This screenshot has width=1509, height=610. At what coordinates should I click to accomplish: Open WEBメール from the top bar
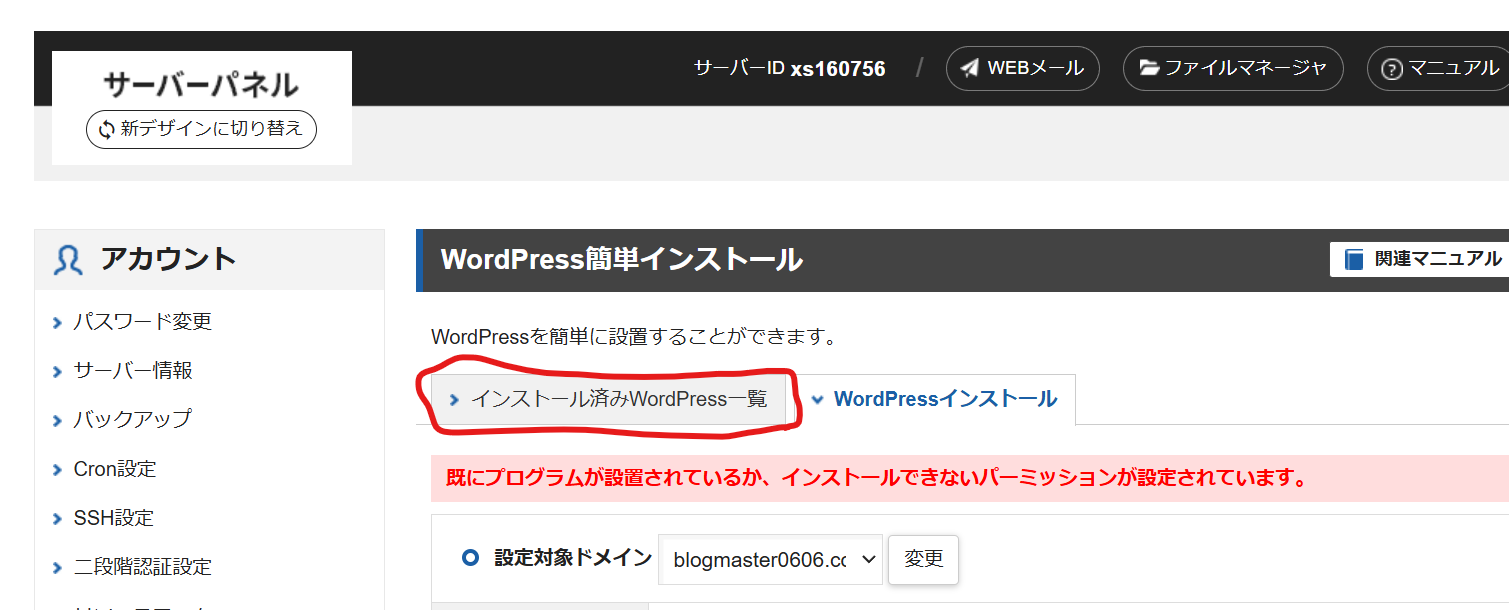pos(1022,68)
